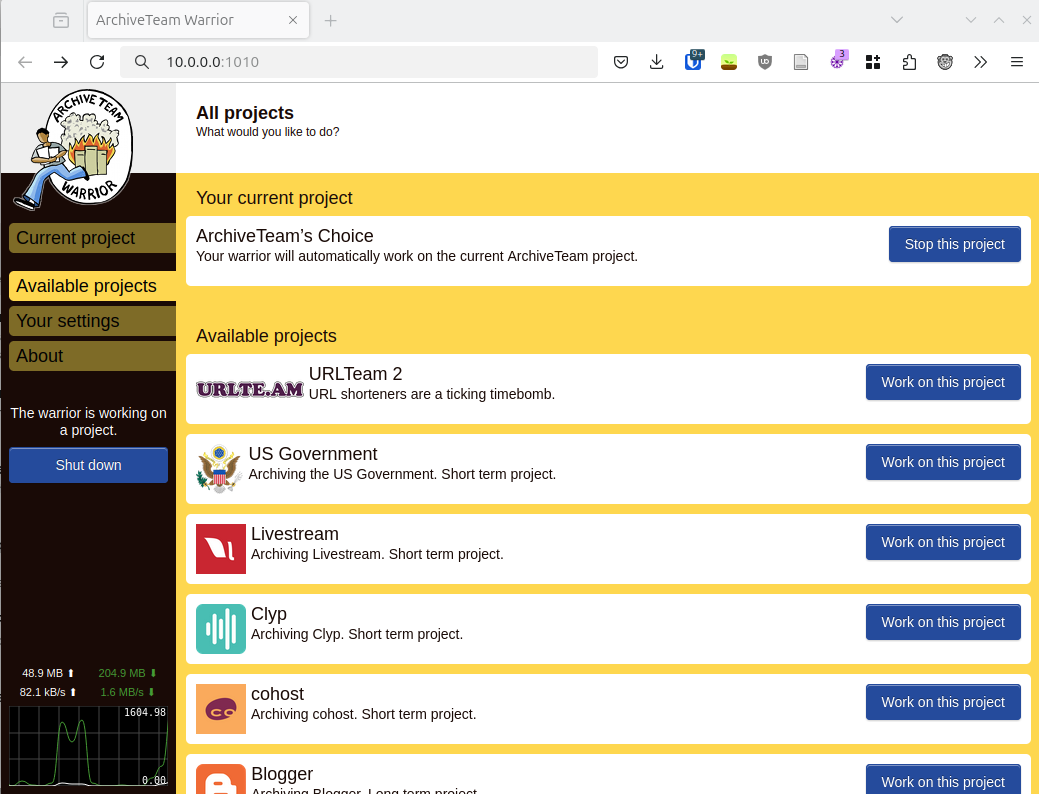The height and width of the screenshot is (794, 1039).
Task: Click the address bar showing 10.0.0.0:1010
Action: 360,62
